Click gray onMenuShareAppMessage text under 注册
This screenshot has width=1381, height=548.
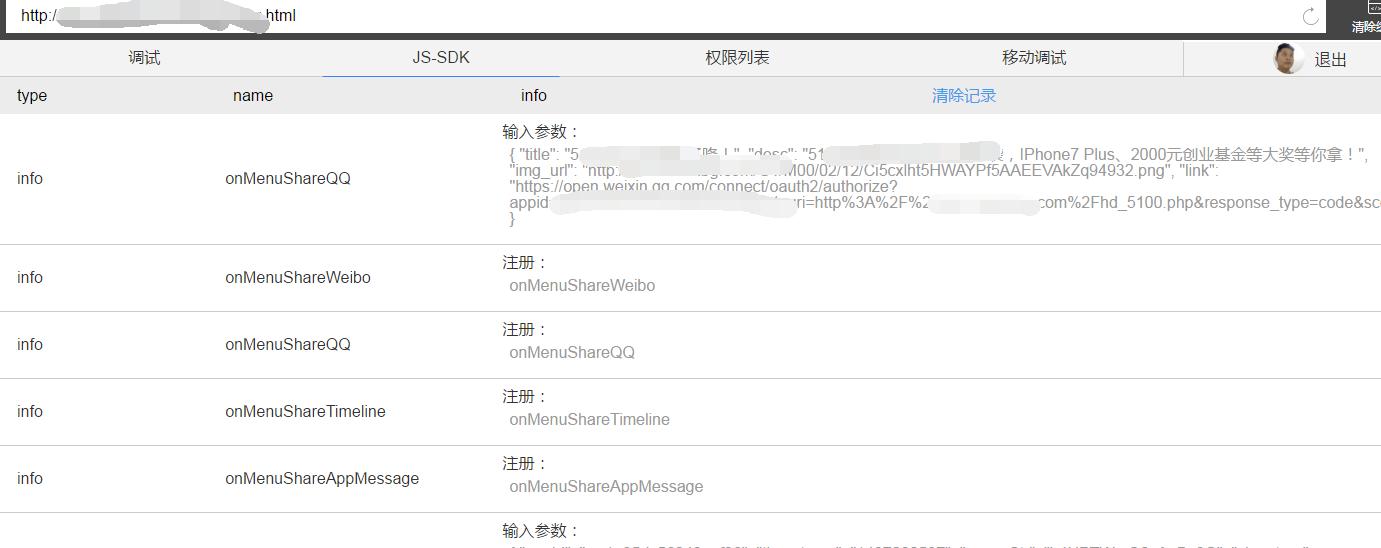coord(606,487)
